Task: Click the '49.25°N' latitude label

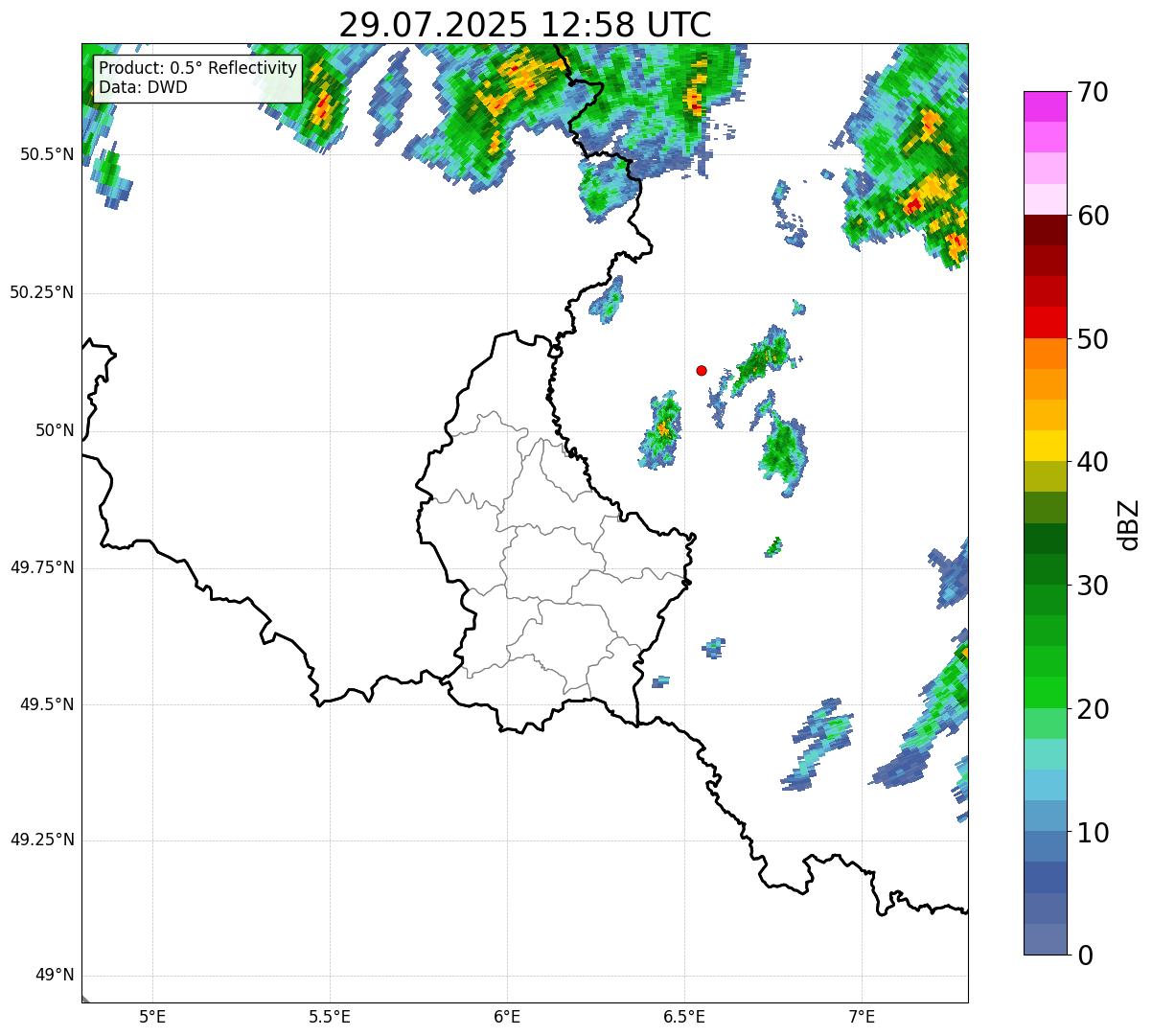Action: tap(41, 840)
